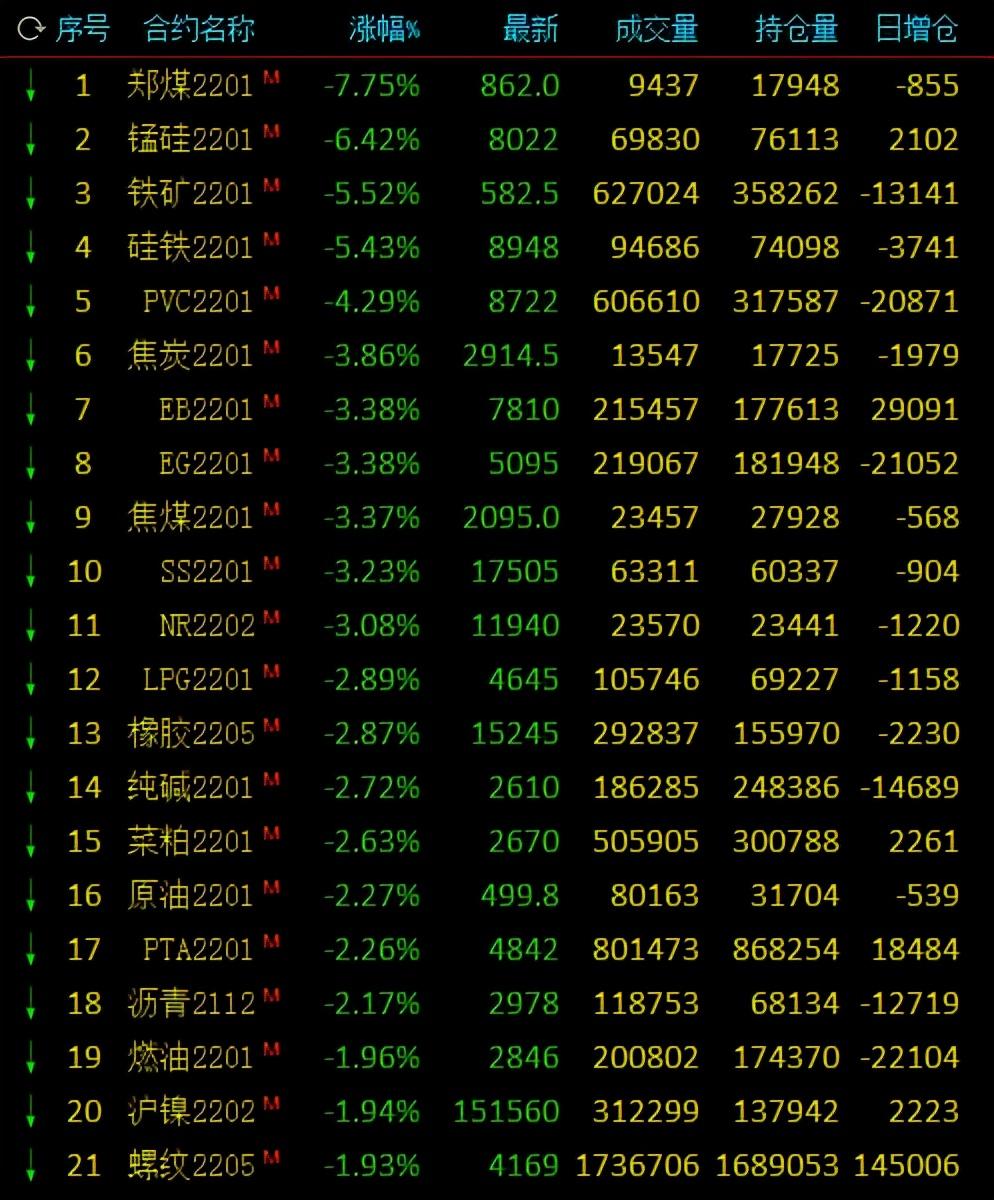994x1200 pixels.
Task: Open the 螺纹2205 contract
Action: tap(190, 1165)
